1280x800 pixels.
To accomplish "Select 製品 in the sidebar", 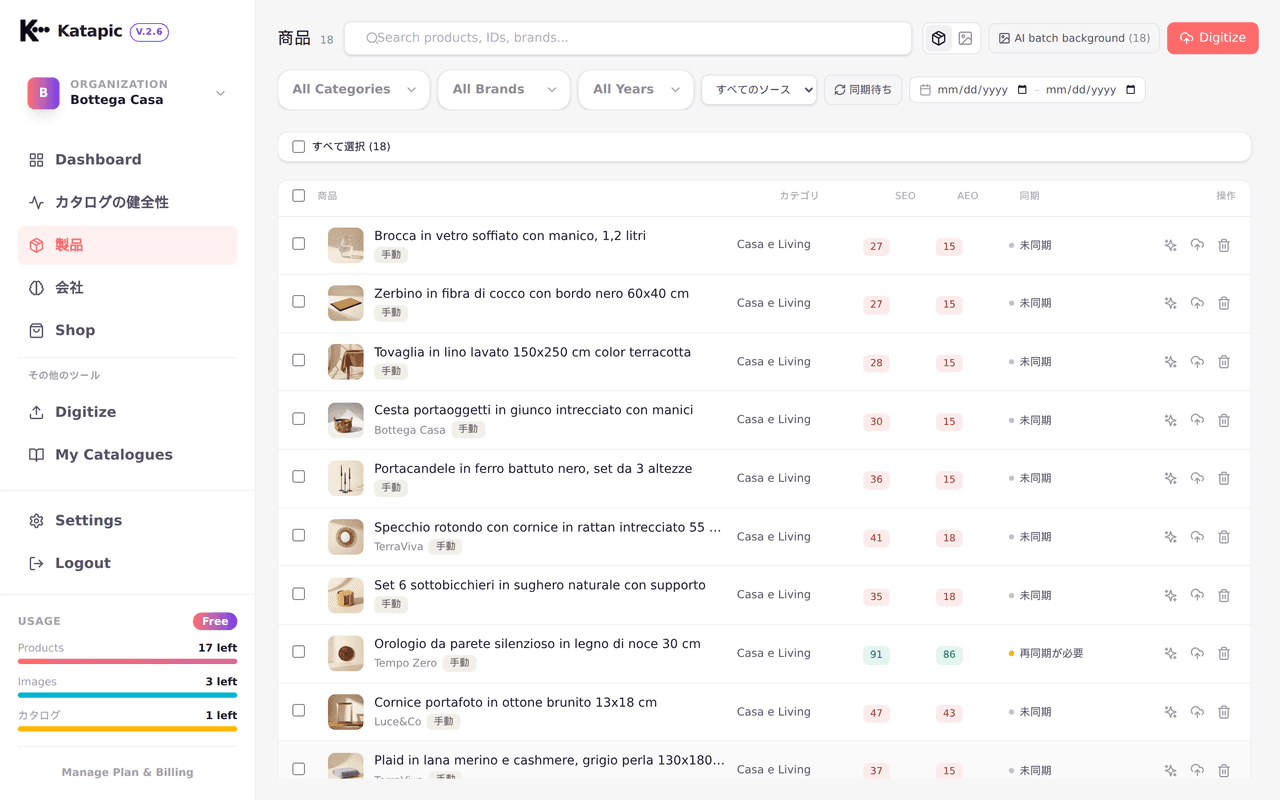I will click(127, 245).
